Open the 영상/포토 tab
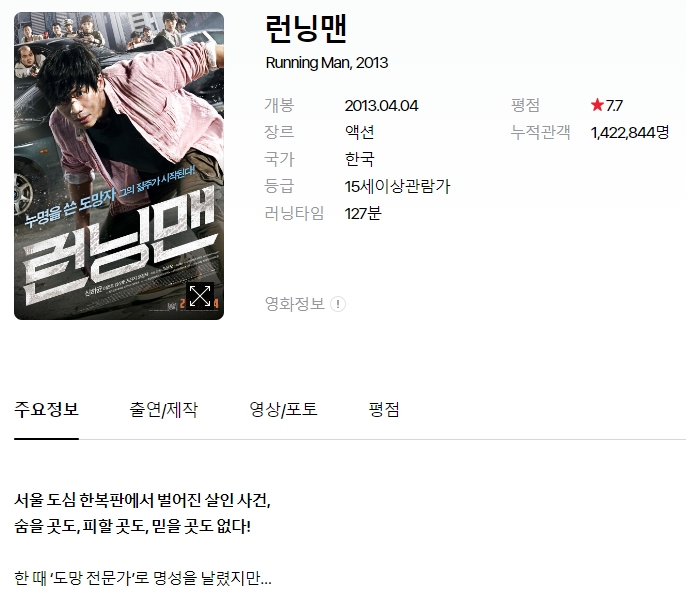The height and width of the screenshot is (592, 686). tap(284, 410)
